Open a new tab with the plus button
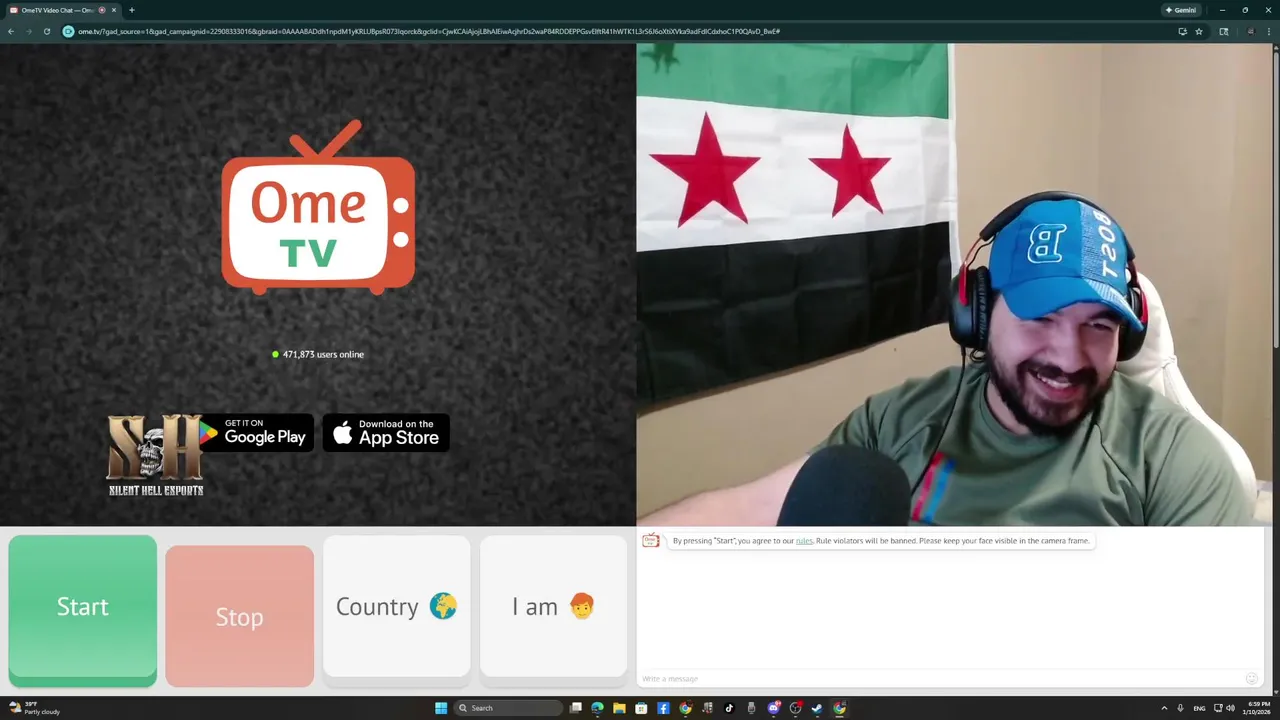The image size is (1280, 720). 131,10
